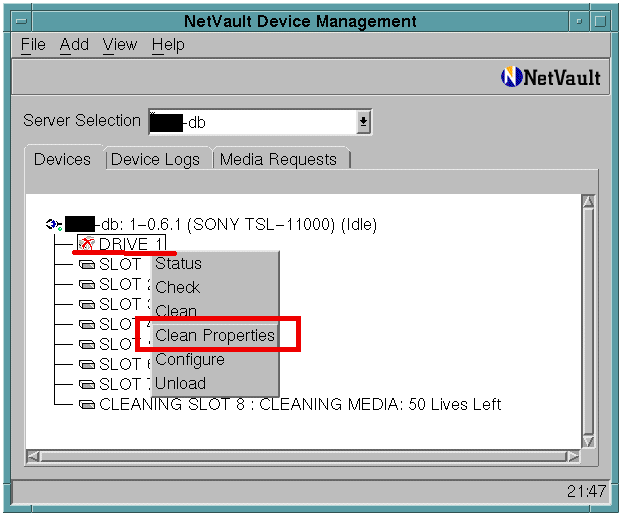Click the vertical scrollbar up arrow
The height and width of the screenshot is (515, 621).
[588, 202]
